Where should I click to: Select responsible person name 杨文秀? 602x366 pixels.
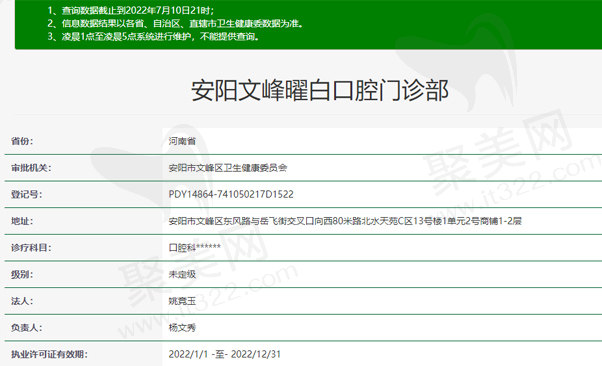pyautogui.click(x=182, y=328)
